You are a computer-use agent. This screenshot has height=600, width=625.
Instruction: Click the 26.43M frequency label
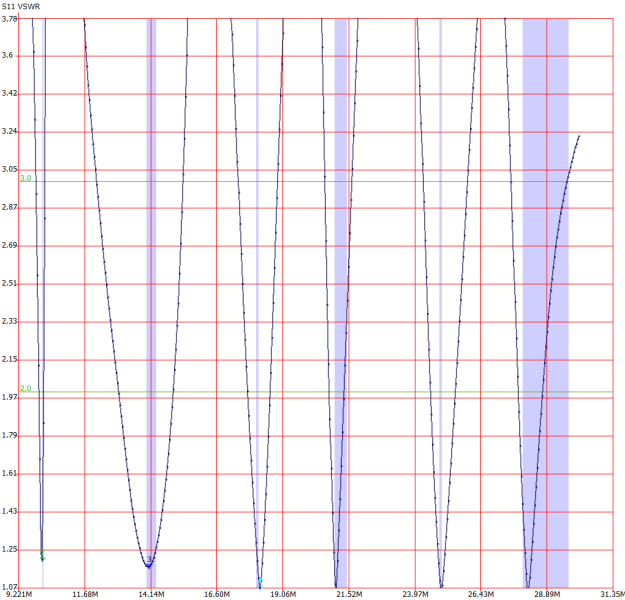[481, 594]
